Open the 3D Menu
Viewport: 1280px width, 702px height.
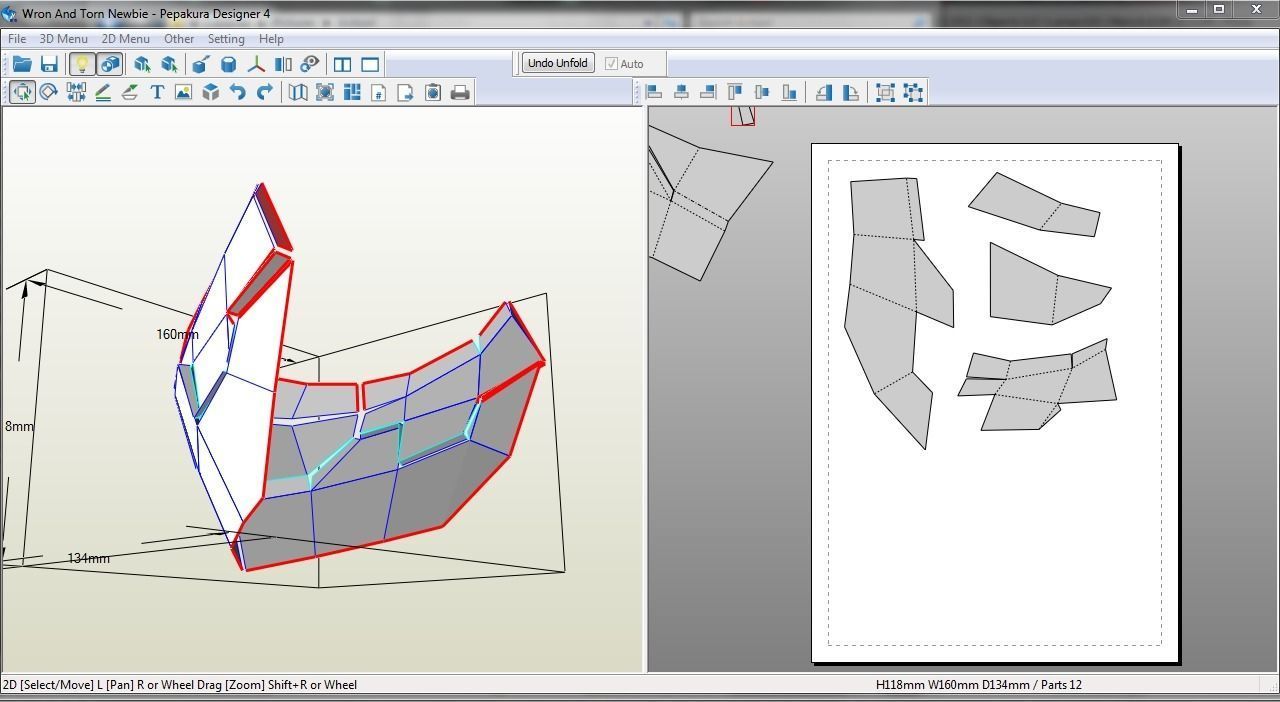[63, 39]
